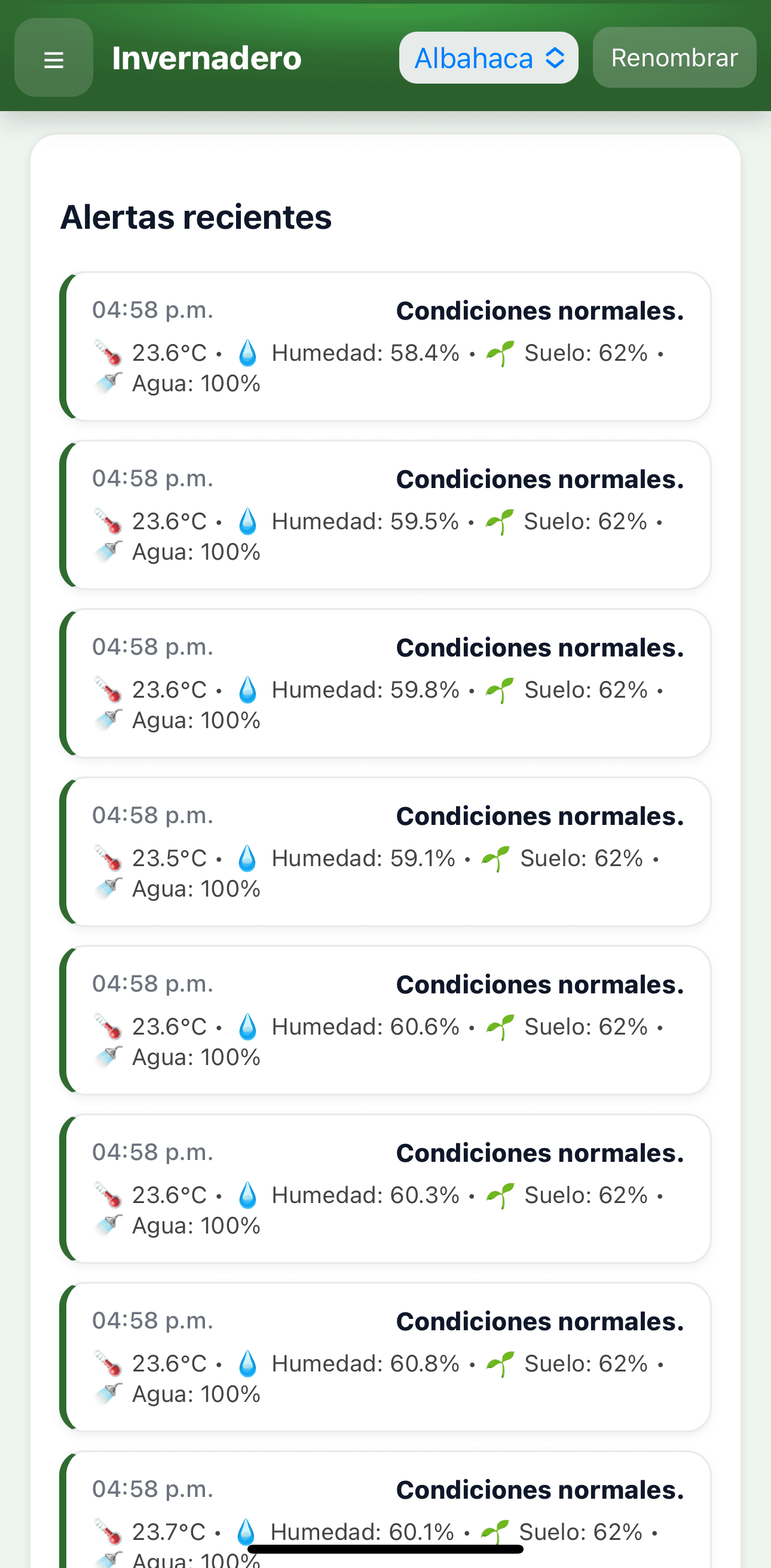Click the thermometer icon in the first alert

[x=108, y=353]
